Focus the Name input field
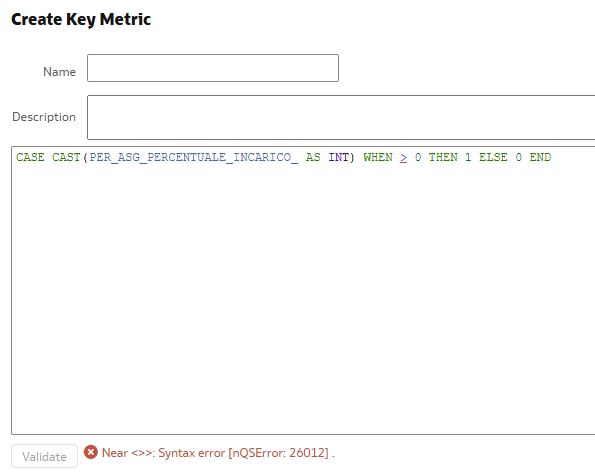This screenshot has height=474, width=595. pos(213,68)
